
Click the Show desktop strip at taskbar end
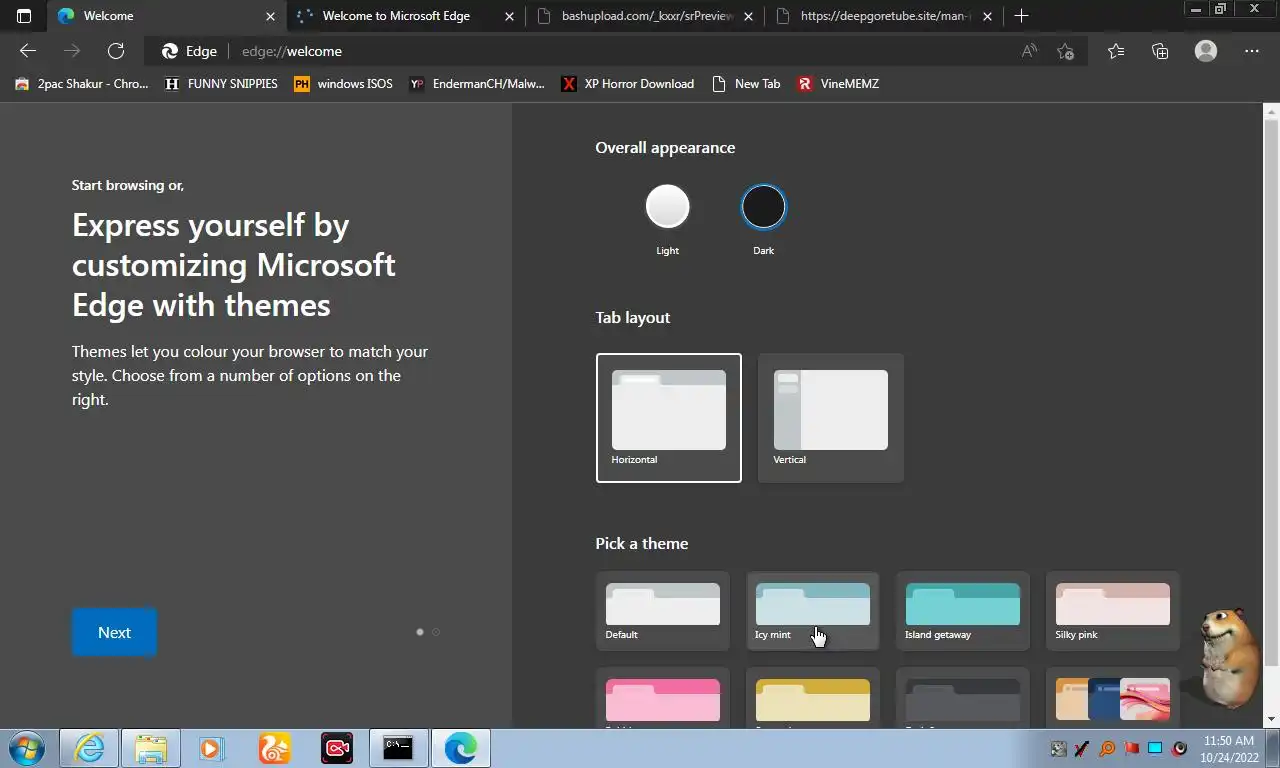(1273, 748)
